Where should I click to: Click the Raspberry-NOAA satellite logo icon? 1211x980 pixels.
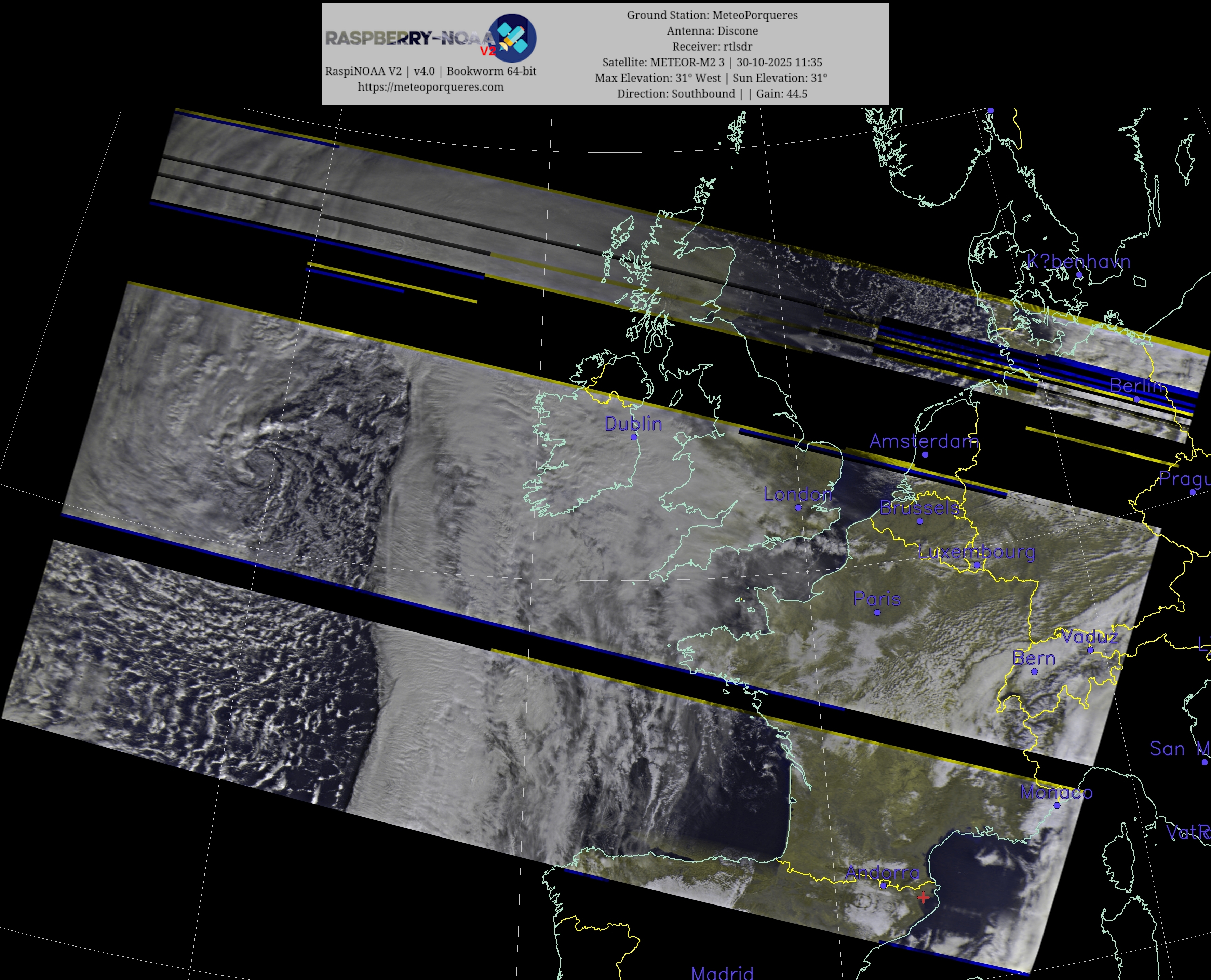pyautogui.click(x=513, y=38)
